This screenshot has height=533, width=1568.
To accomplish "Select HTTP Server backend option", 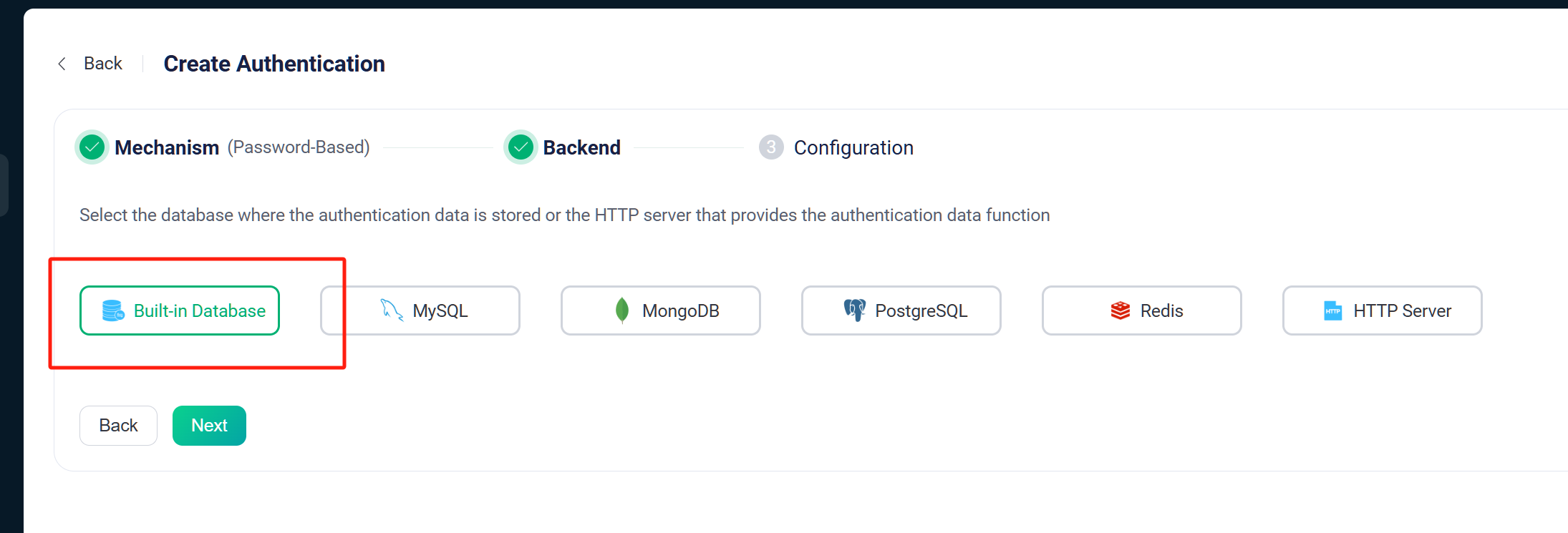I will coord(1383,310).
